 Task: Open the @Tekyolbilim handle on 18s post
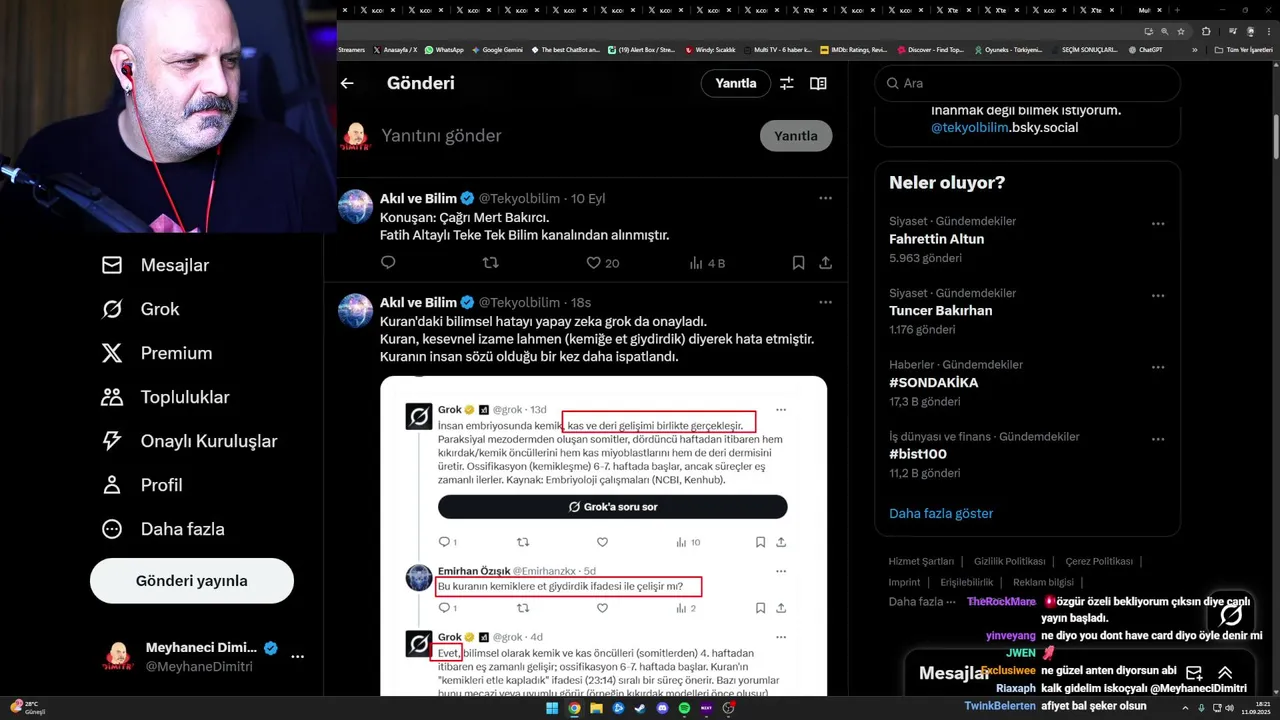[x=519, y=302]
